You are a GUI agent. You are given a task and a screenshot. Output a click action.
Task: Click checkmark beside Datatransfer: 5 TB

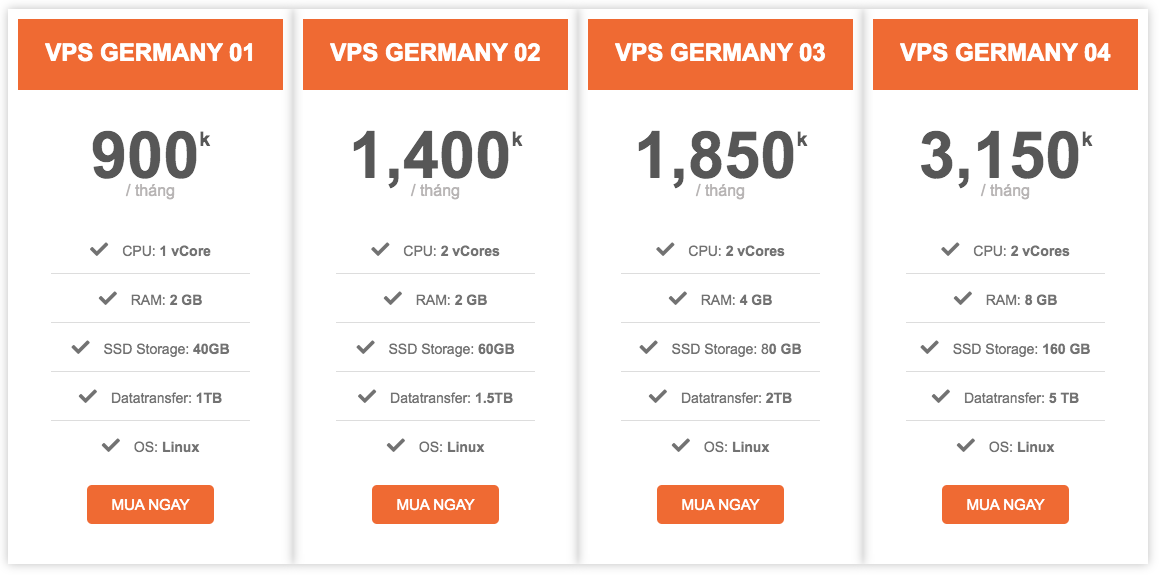point(940,397)
